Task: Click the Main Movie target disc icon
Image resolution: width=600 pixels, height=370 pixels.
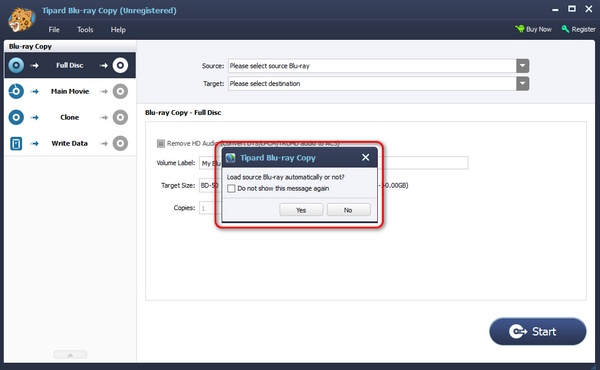Action: click(x=120, y=91)
